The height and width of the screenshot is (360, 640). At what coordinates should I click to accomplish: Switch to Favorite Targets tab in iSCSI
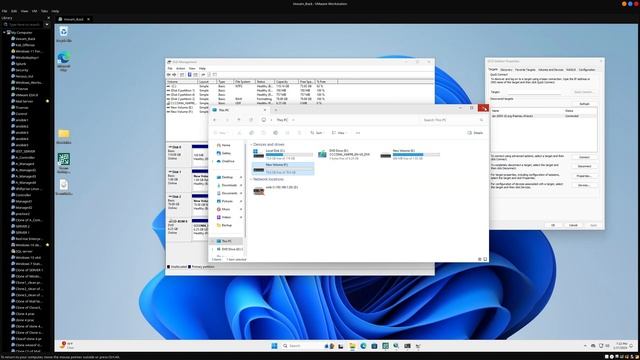click(x=525, y=70)
